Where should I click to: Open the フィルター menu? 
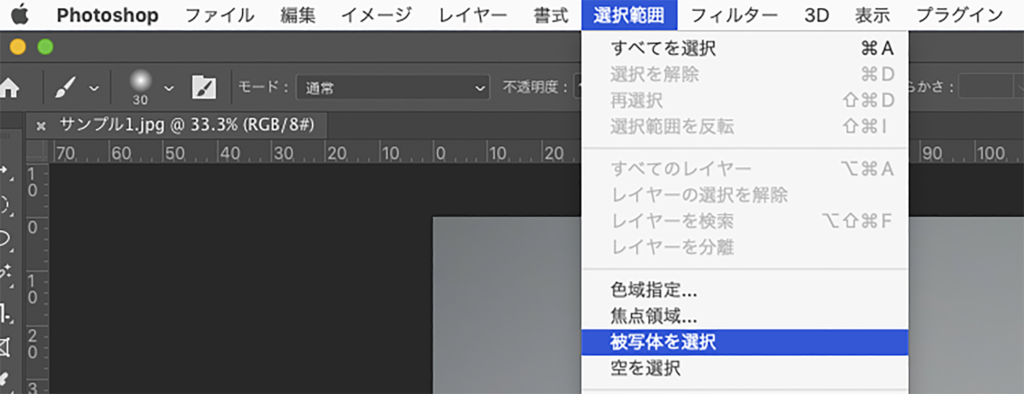[734, 15]
